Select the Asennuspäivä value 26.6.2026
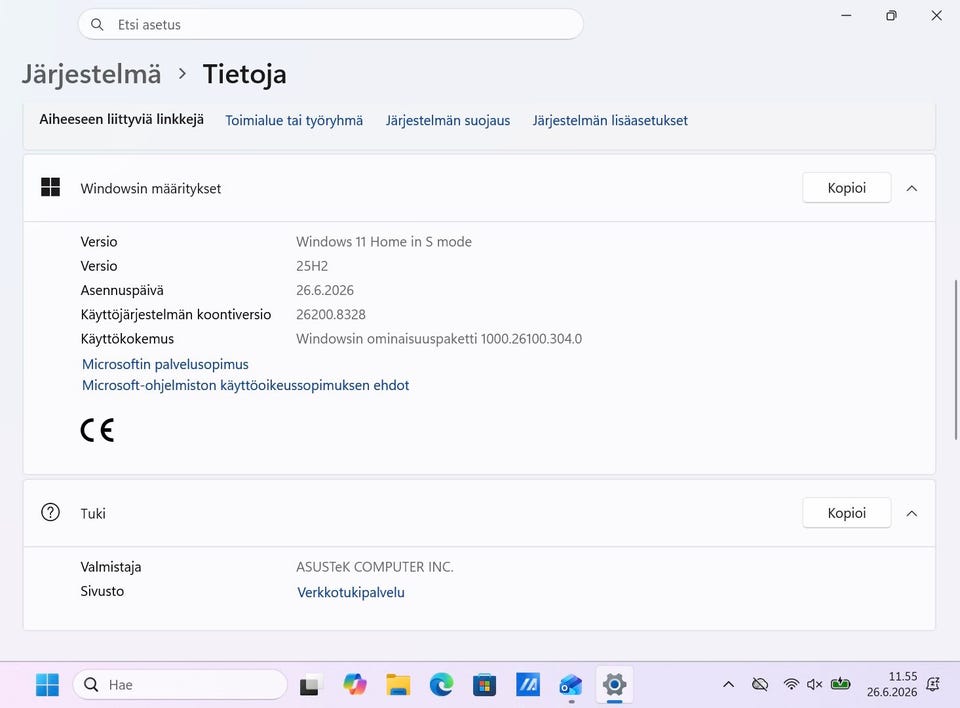Viewport: 960px width, 708px height. (324, 290)
